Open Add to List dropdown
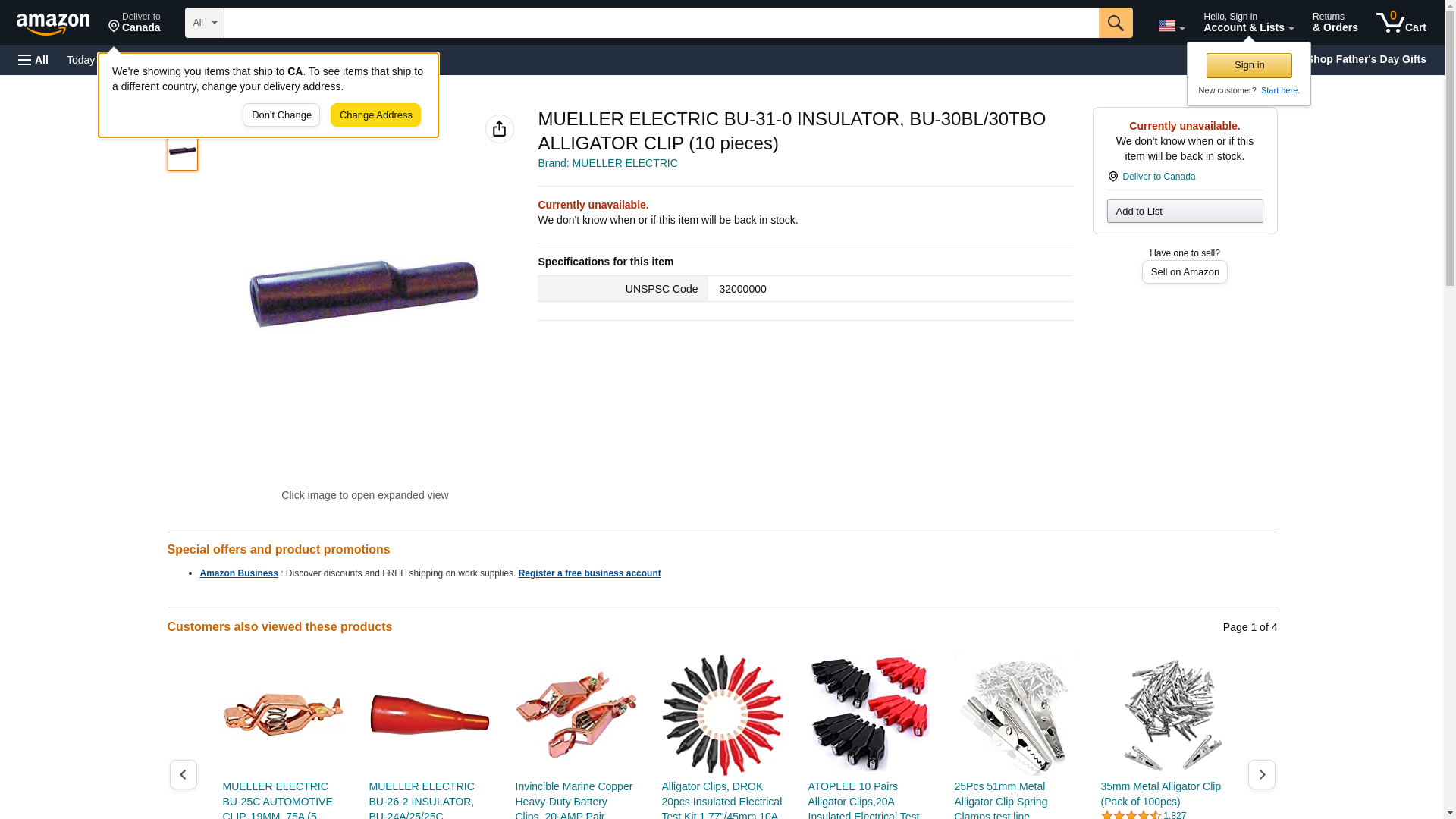 point(1185,211)
